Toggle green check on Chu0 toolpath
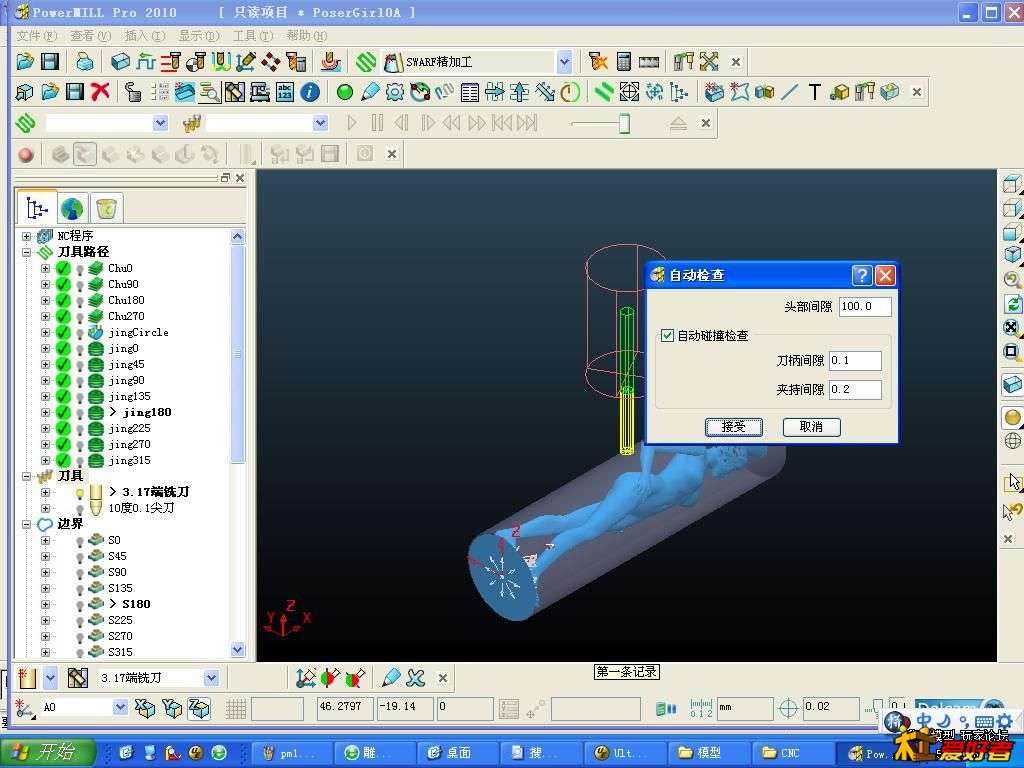 pos(63,268)
